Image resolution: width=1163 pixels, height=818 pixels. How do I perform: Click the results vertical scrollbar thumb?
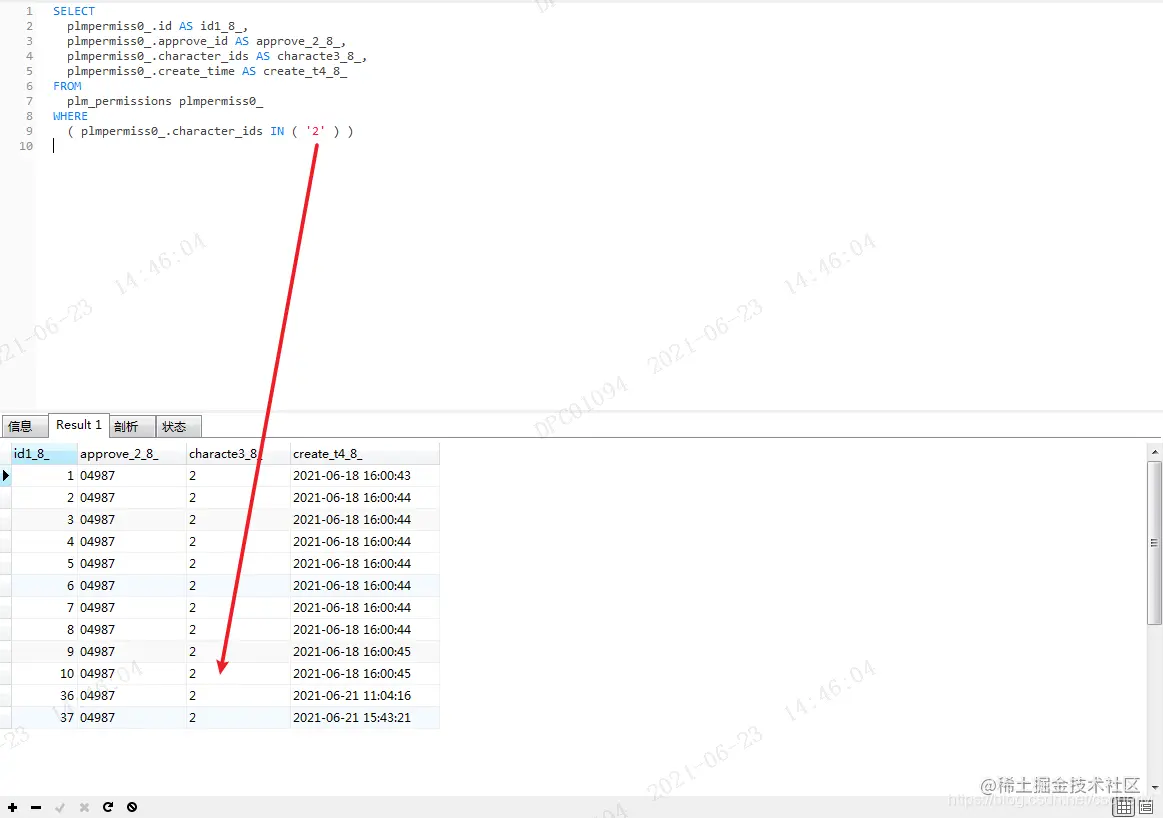pyautogui.click(x=1154, y=543)
